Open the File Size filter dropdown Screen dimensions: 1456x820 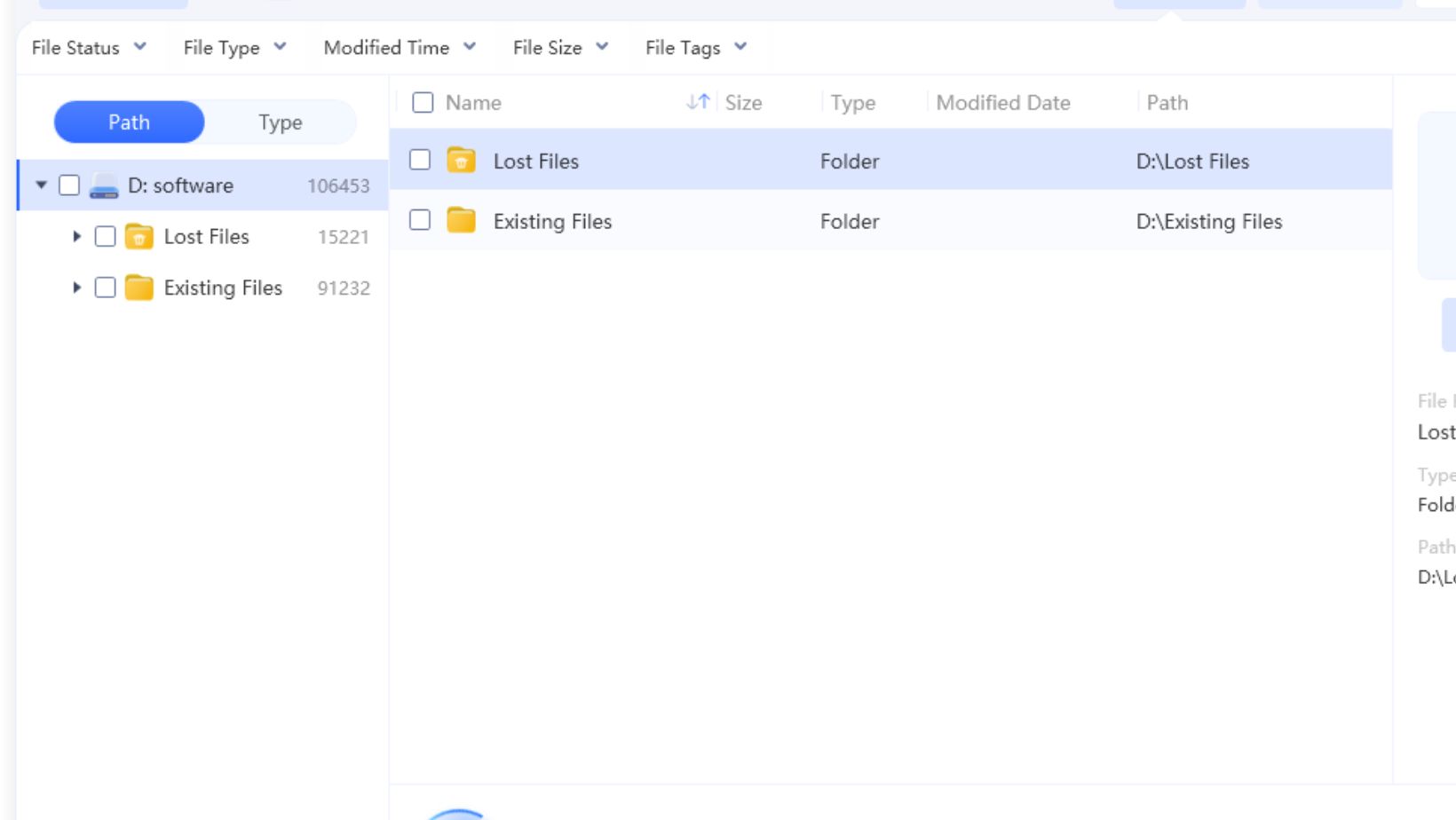point(560,48)
